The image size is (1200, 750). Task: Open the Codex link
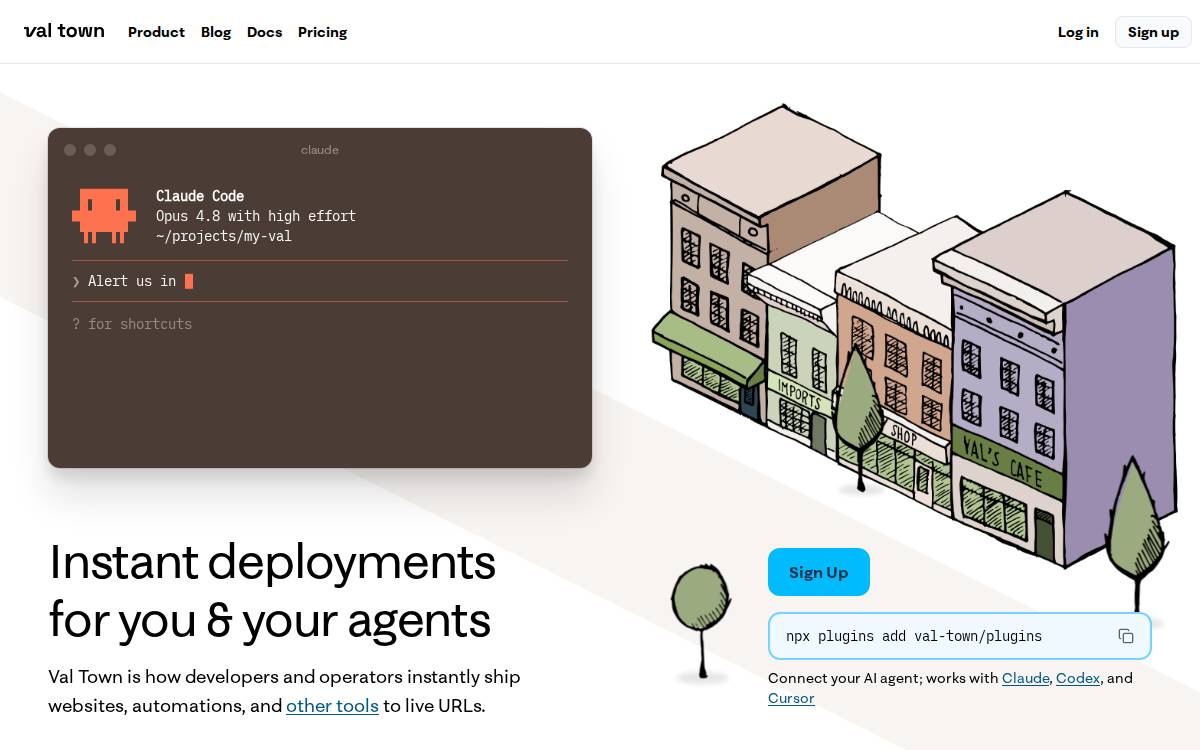click(x=1078, y=678)
